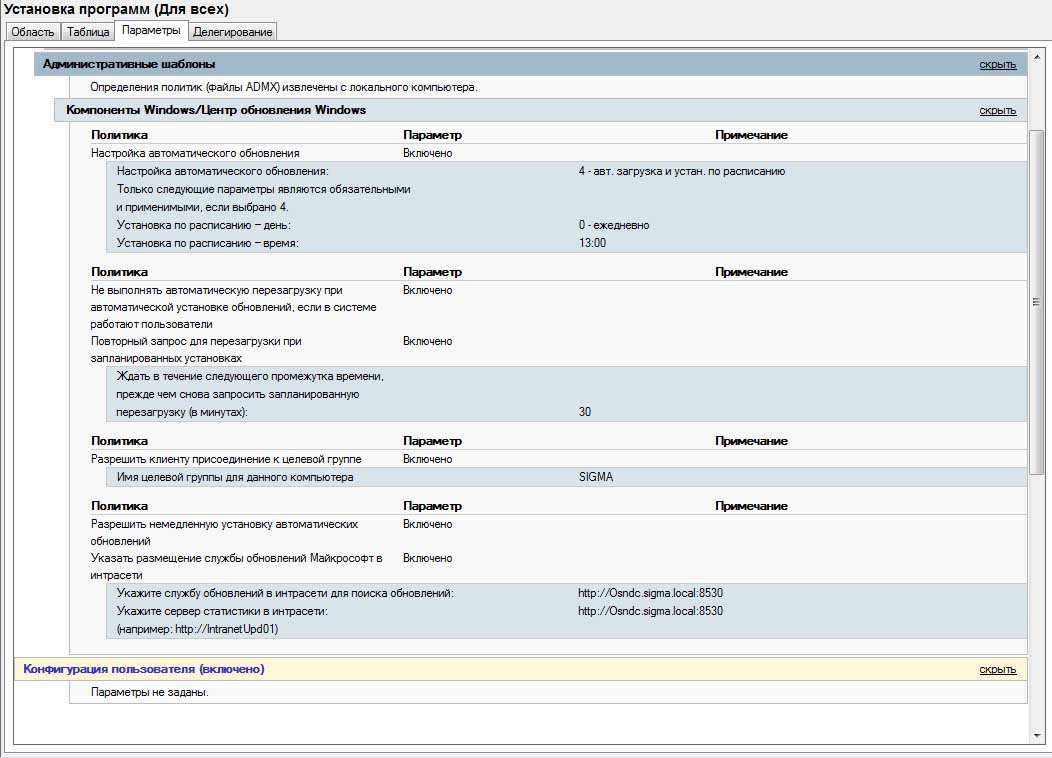Click Установка по расписанию – время label

click(x=207, y=243)
